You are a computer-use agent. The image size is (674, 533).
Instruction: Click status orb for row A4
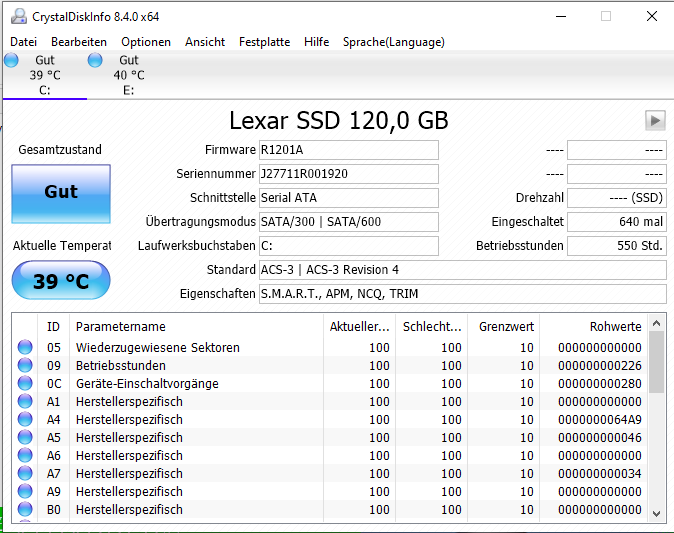[x=25, y=419]
